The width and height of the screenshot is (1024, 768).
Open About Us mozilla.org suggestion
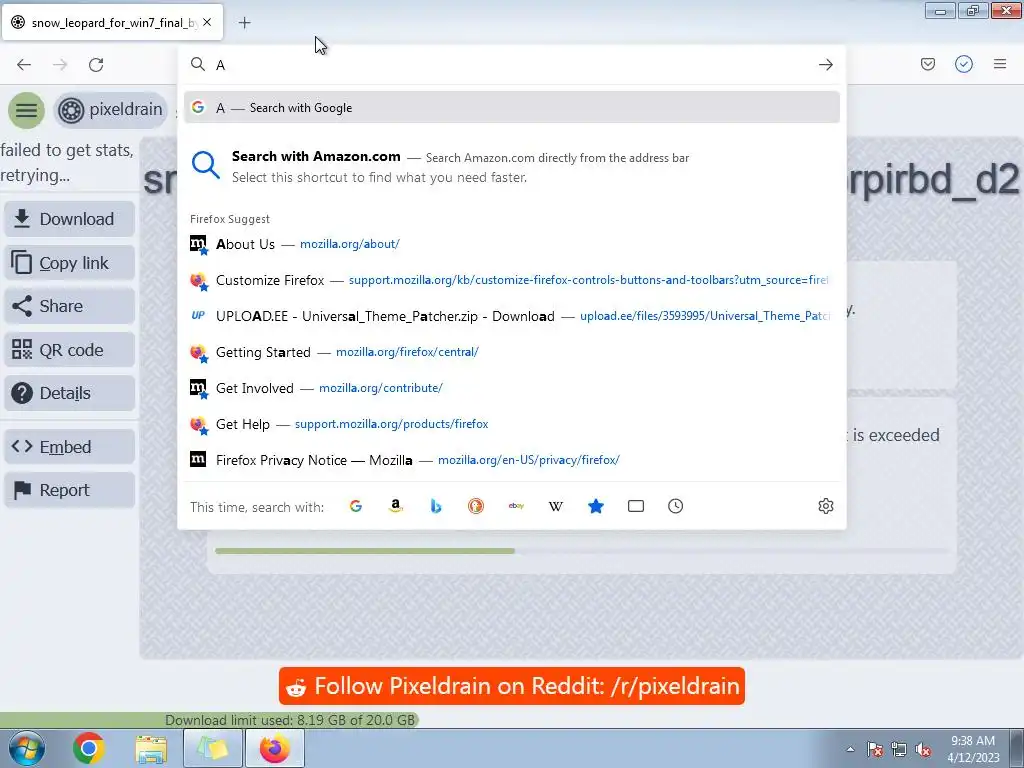point(512,244)
